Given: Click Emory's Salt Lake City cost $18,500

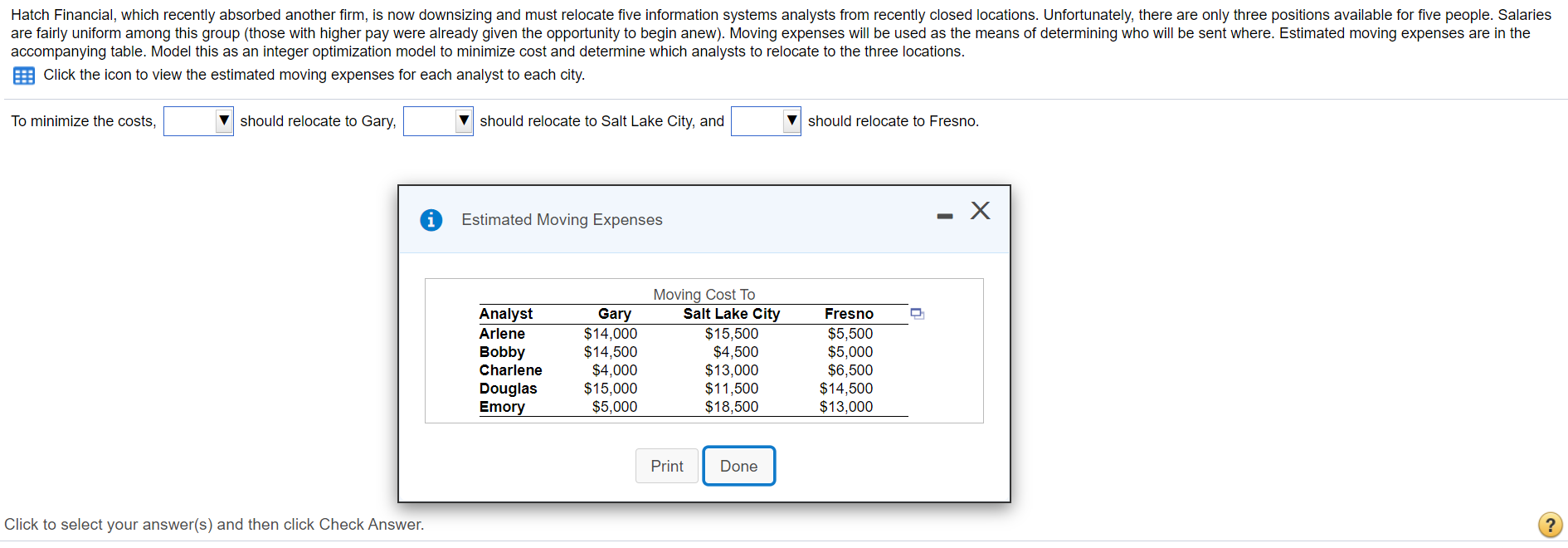Looking at the screenshot, I should (732, 407).
